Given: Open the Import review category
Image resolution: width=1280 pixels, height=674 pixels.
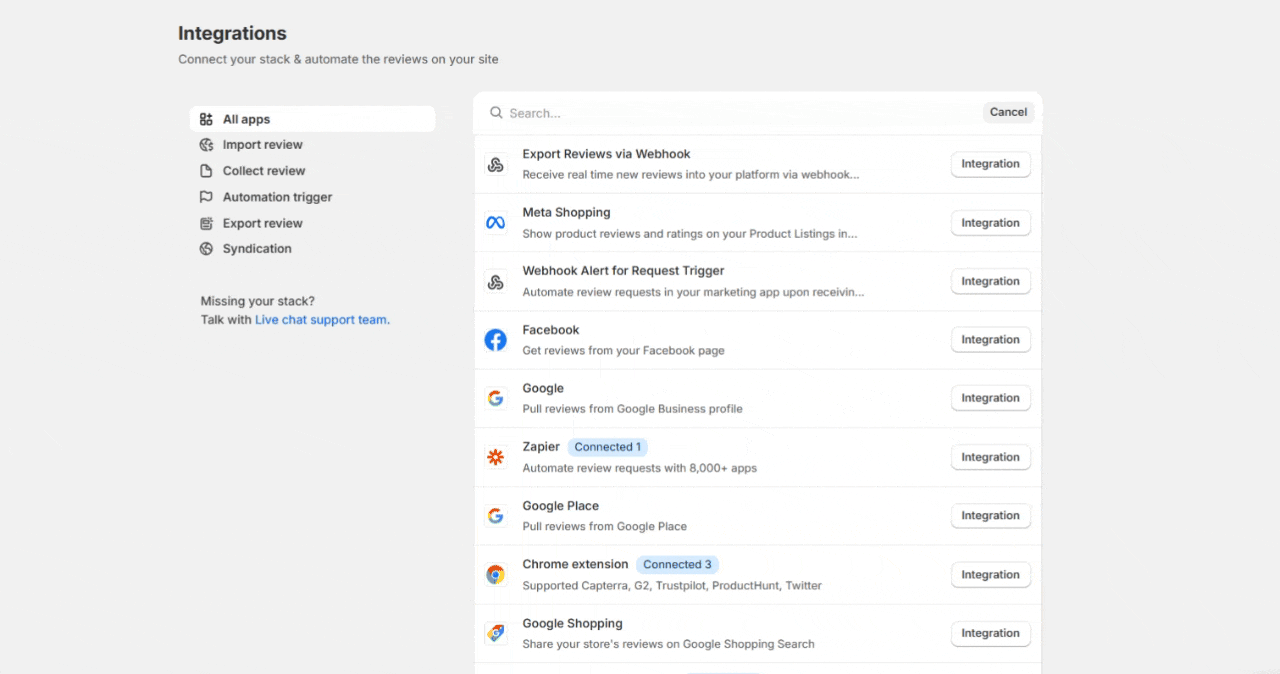Looking at the screenshot, I should (262, 145).
